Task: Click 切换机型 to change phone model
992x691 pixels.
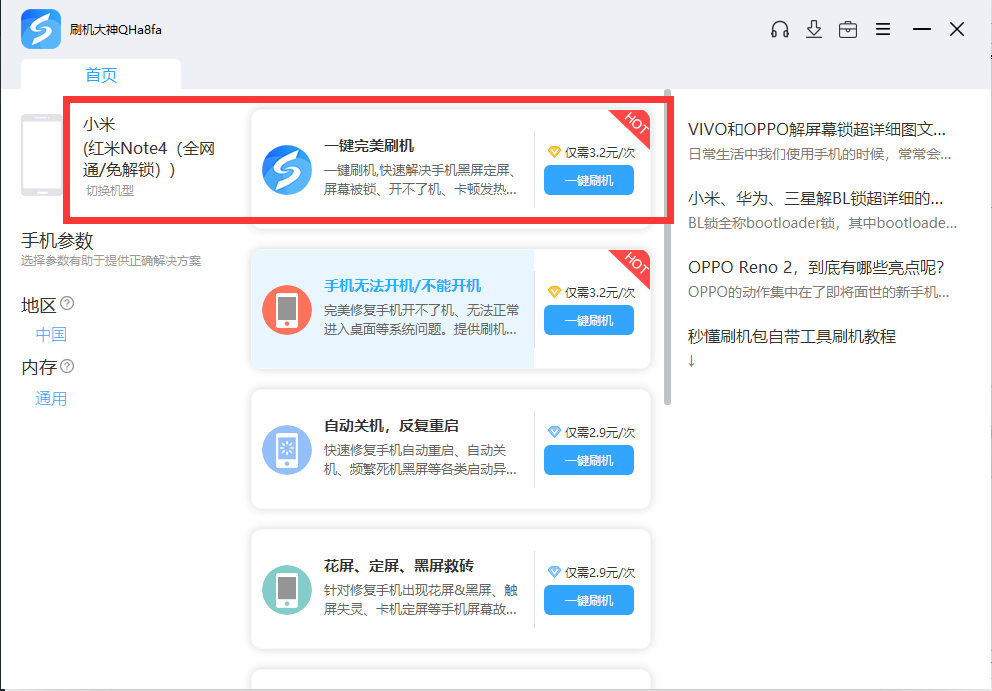Action: pos(110,190)
